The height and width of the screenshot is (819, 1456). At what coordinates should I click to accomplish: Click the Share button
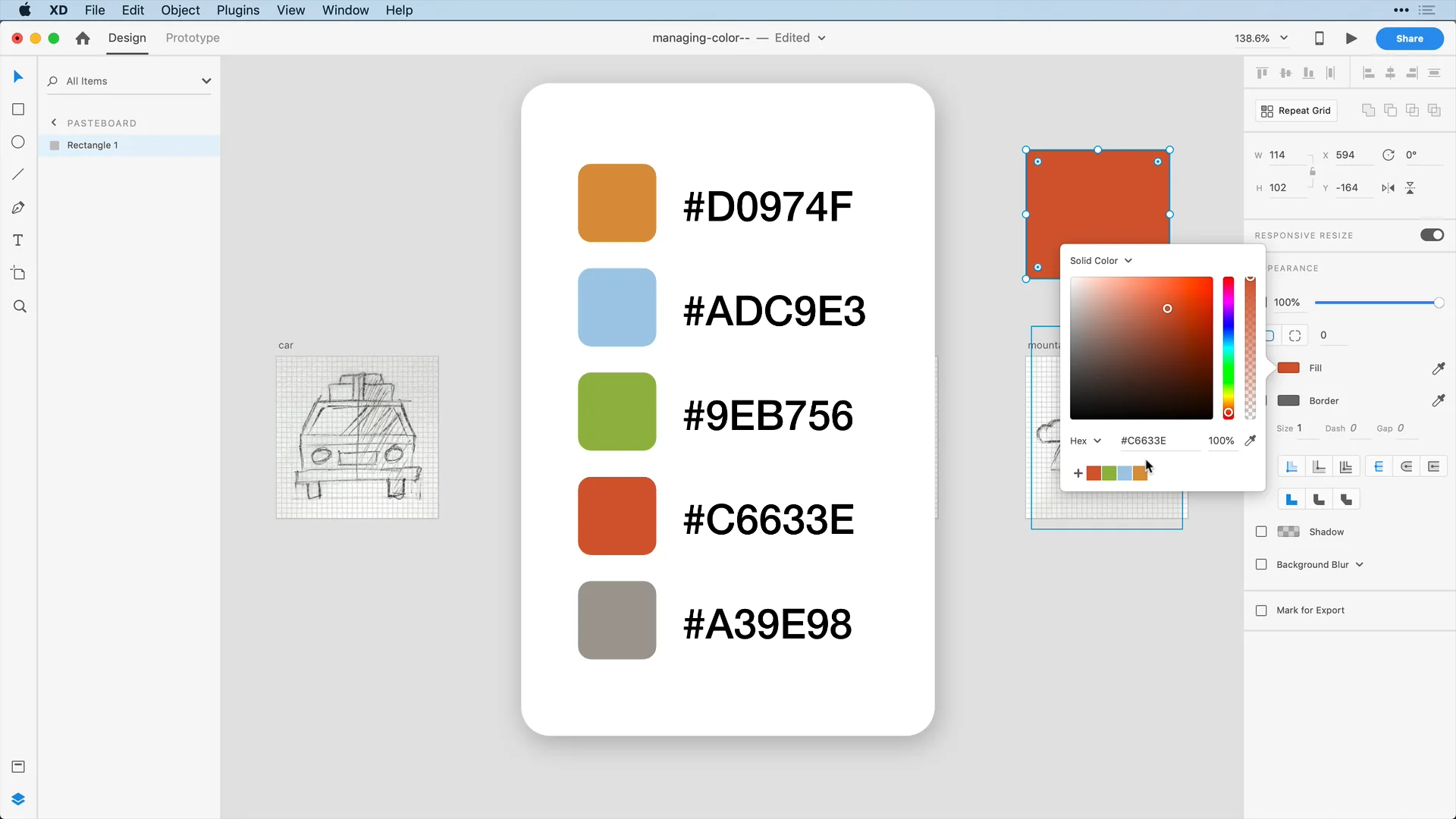1410,38
